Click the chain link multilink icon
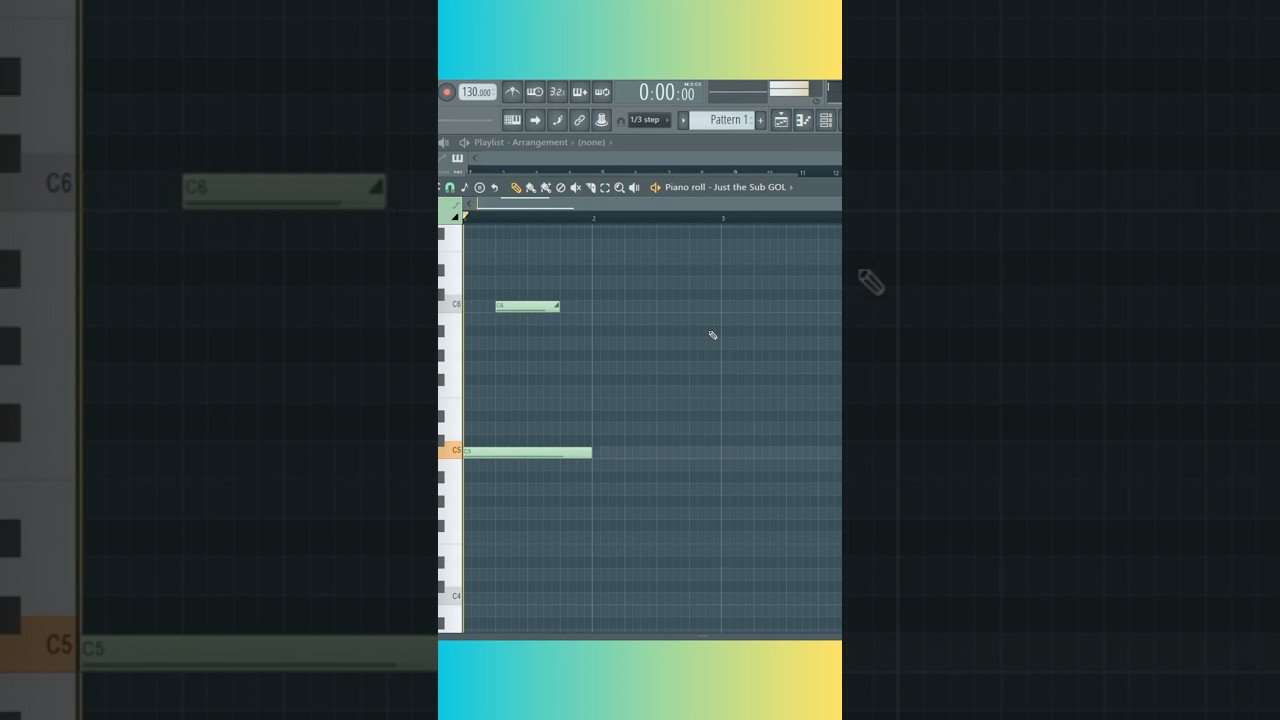The height and width of the screenshot is (720, 1280). (580, 120)
